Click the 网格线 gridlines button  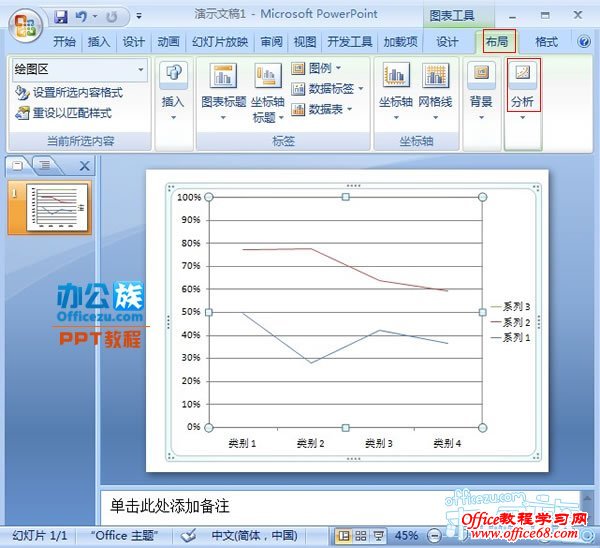pos(435,90)
